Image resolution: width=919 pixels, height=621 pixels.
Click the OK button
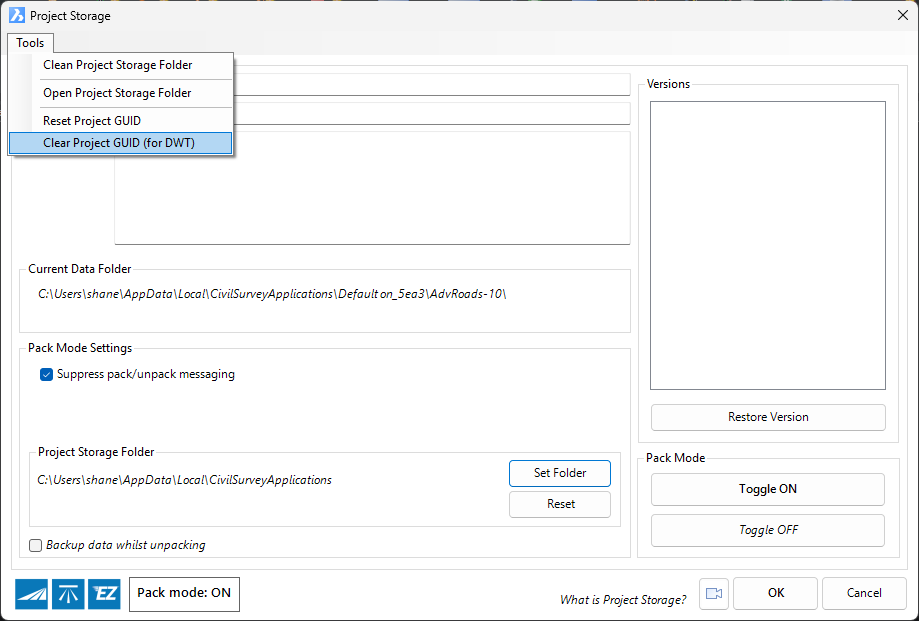pyautogui.click(x=775, y=593)
